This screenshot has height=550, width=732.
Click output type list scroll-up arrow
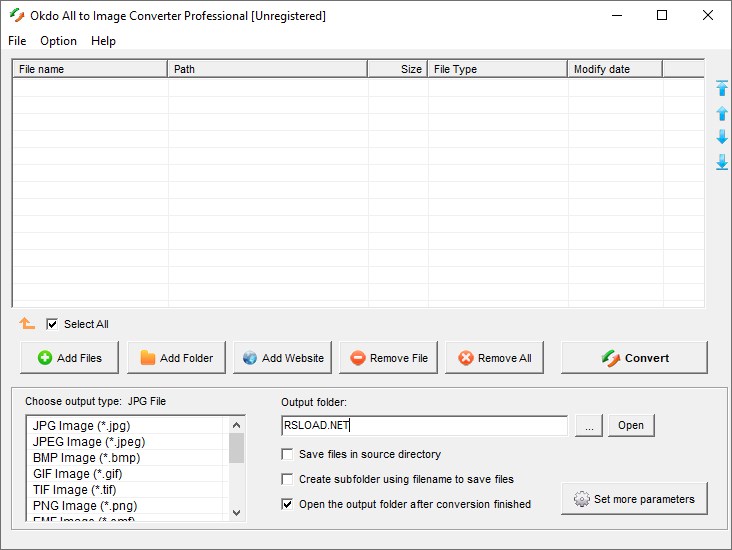[236, 425]
